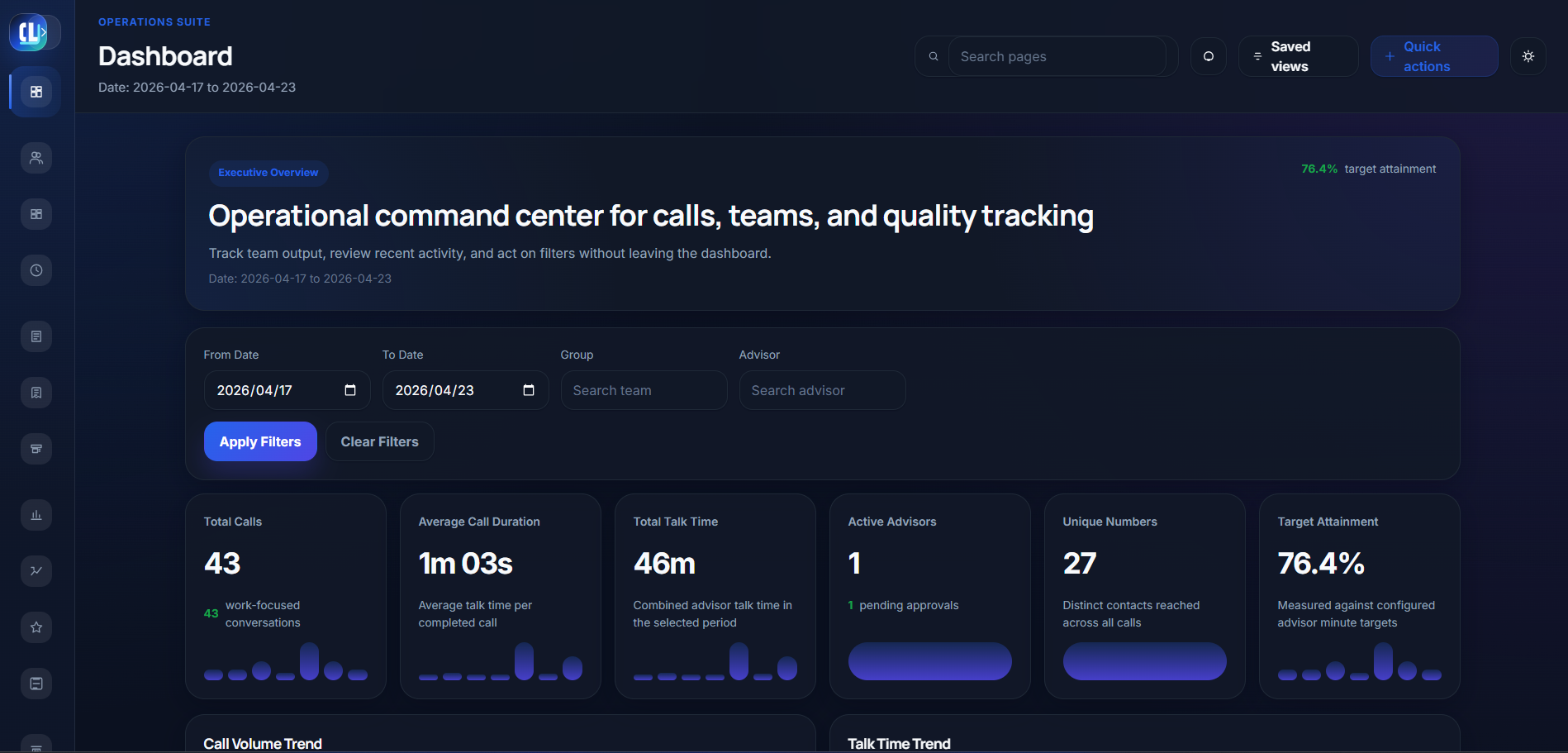Toggle light theme with the sun icon
Viewport: 1568px width, 753px height.
coord(1528,56)
